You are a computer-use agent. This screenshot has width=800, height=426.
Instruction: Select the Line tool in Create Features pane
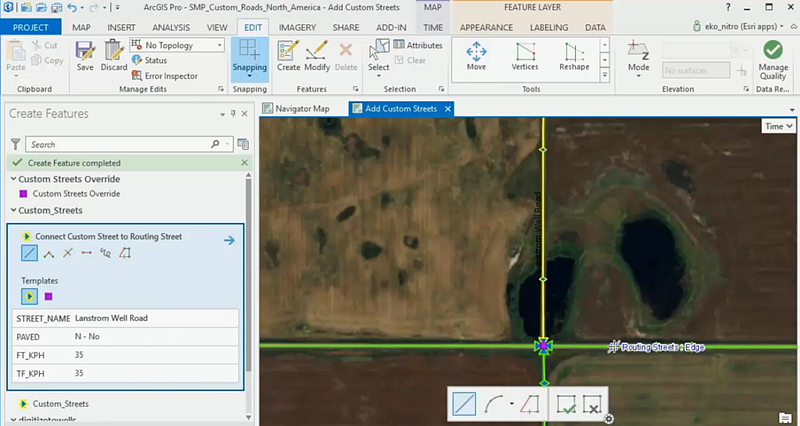tap(29, 254)
